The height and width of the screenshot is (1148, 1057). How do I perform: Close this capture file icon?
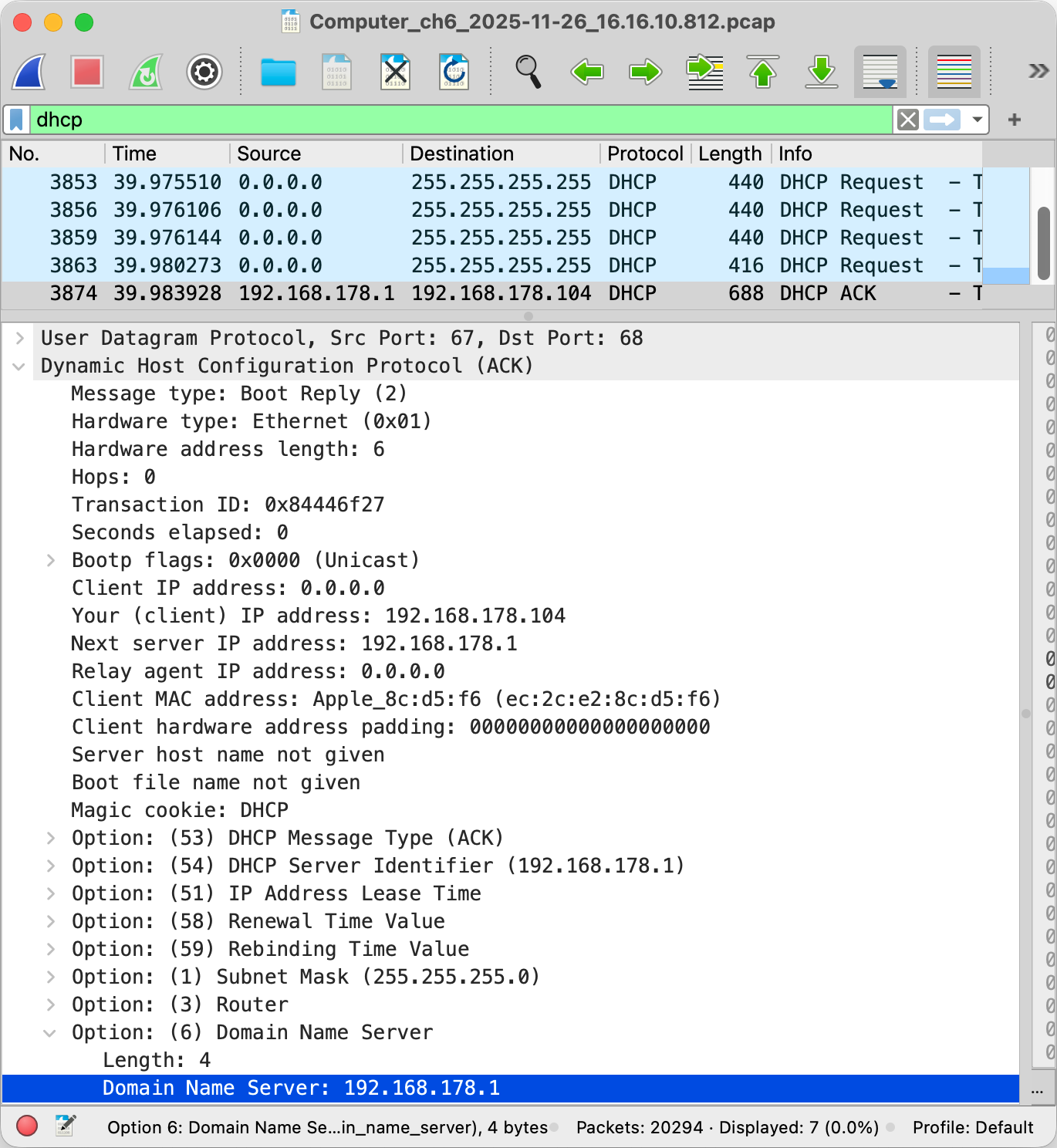[x=395, y=73]
